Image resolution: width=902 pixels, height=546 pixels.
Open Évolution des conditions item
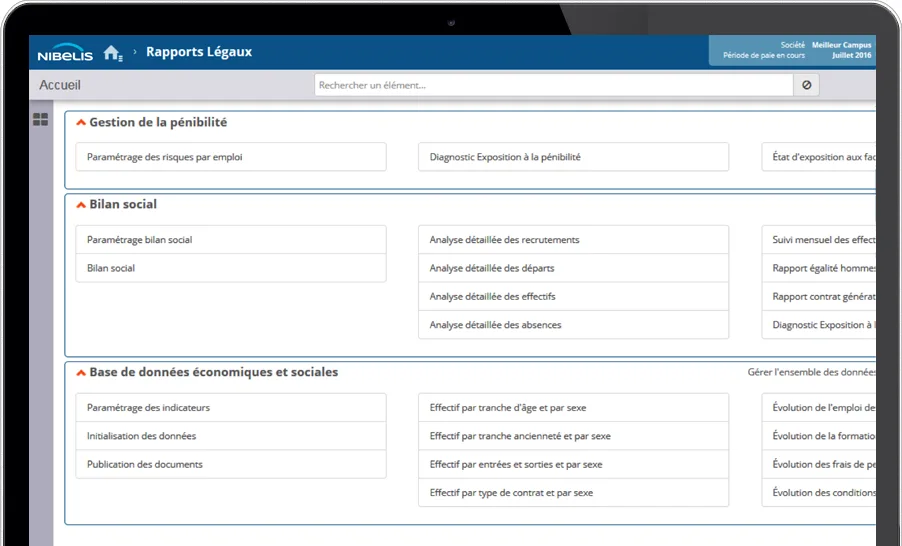click(x=819, y=492)
